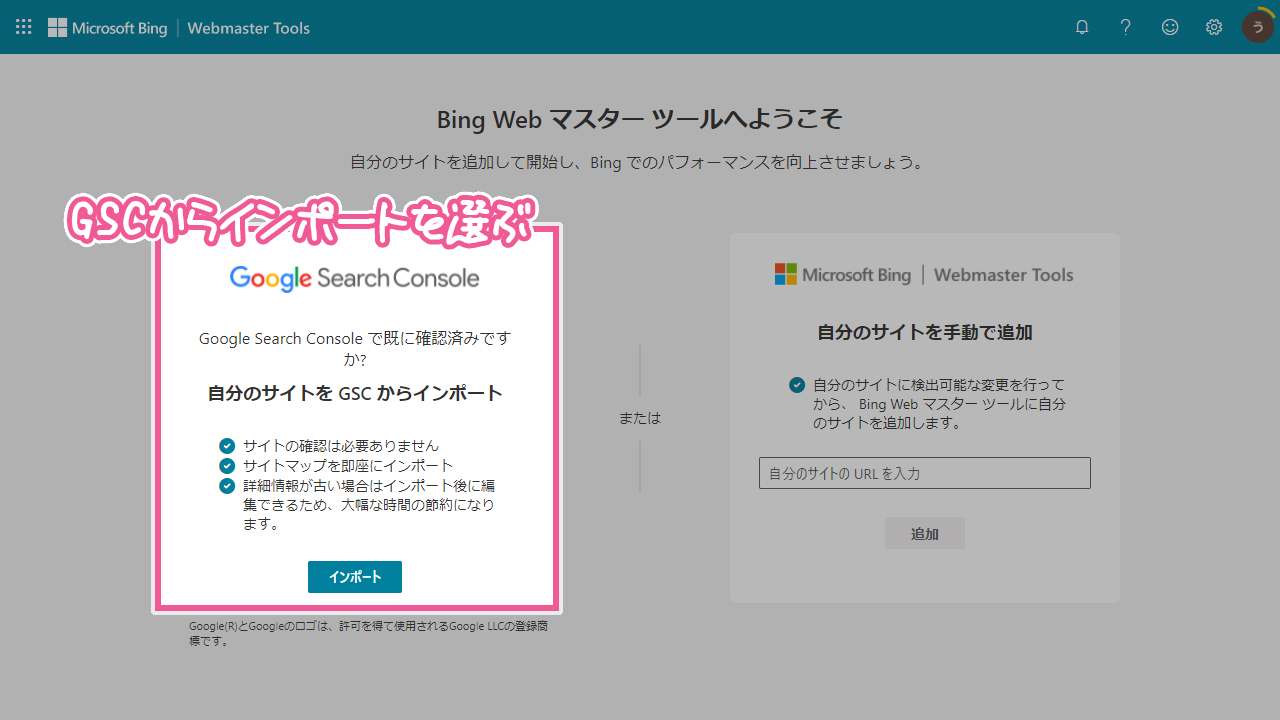Open the help question mark icon

point(1126,27)
